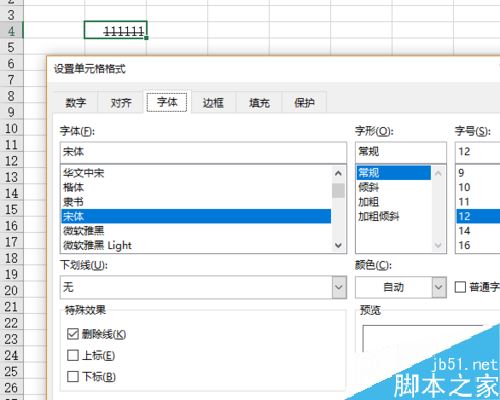500x400 pixels.
Task: Select font size 10 in the list
Action: click(x=478, y=187)
